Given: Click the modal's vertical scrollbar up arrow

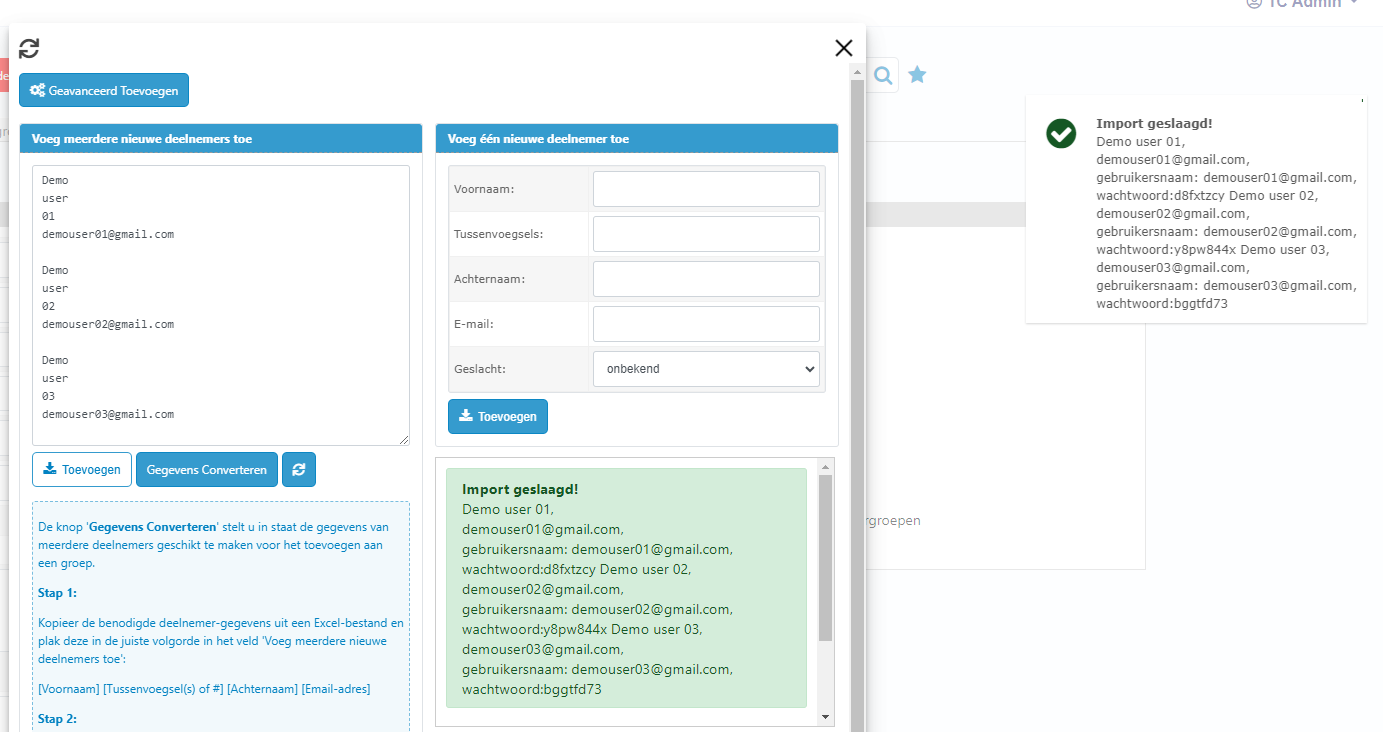Looking at the screenshot, I should [x=857, y=72].
